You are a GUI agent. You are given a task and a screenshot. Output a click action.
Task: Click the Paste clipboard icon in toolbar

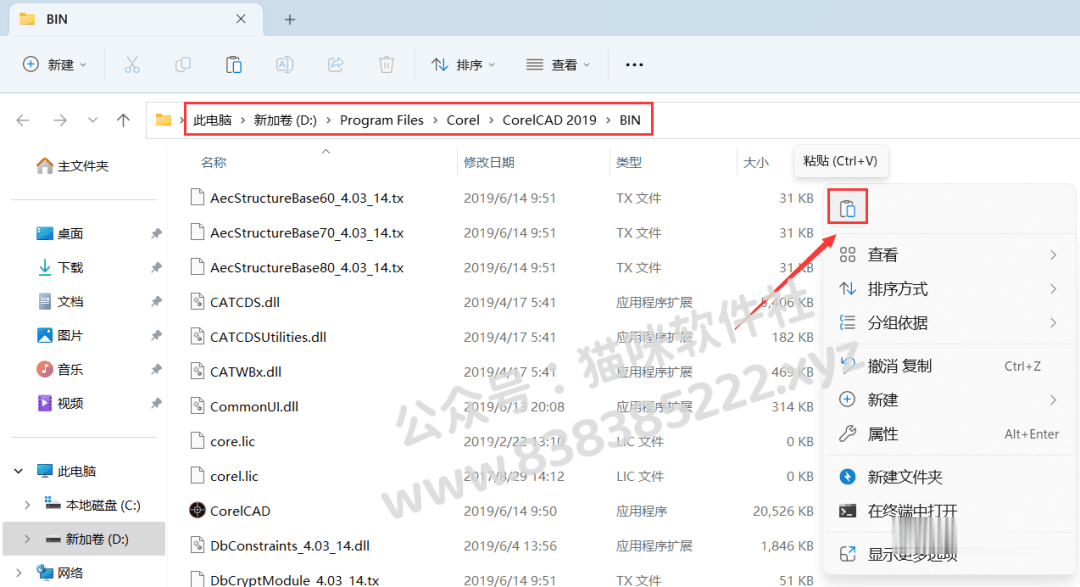tap(233, 65)
